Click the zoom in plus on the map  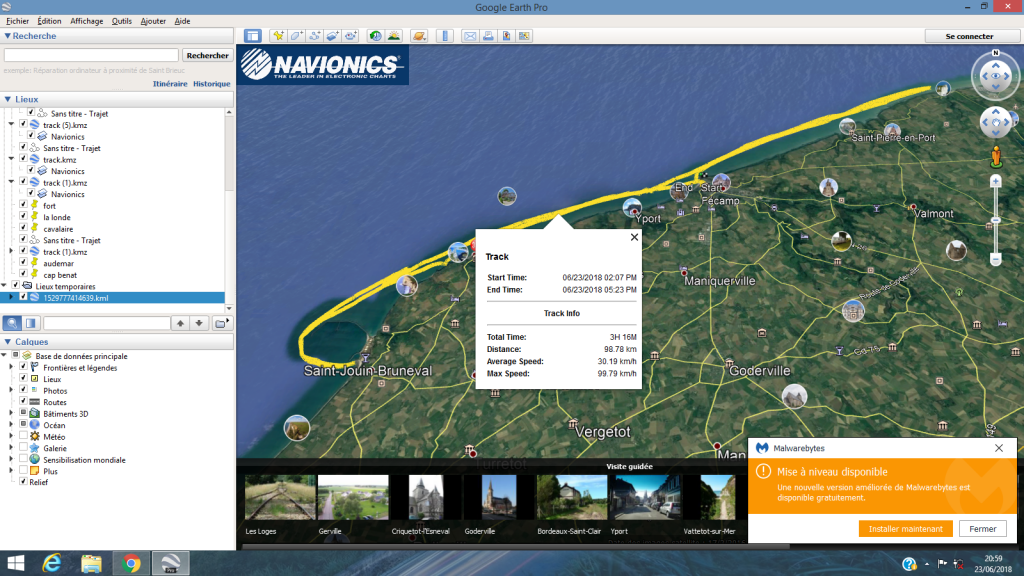point(995,181)
